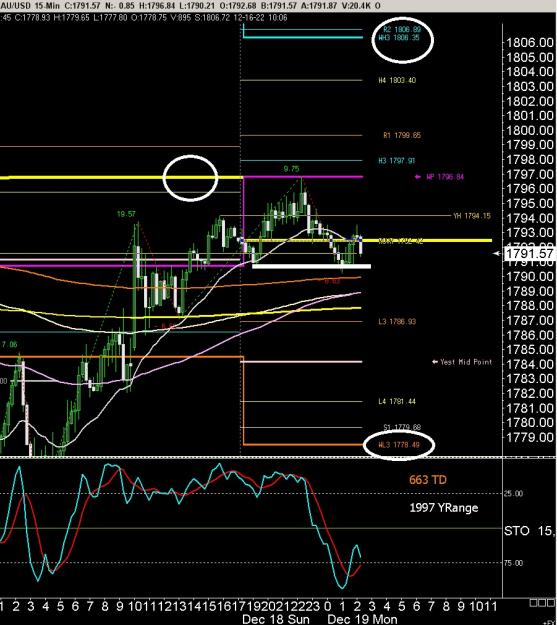
Task: Select the current price box 1791.57
Action: (529, 254)
